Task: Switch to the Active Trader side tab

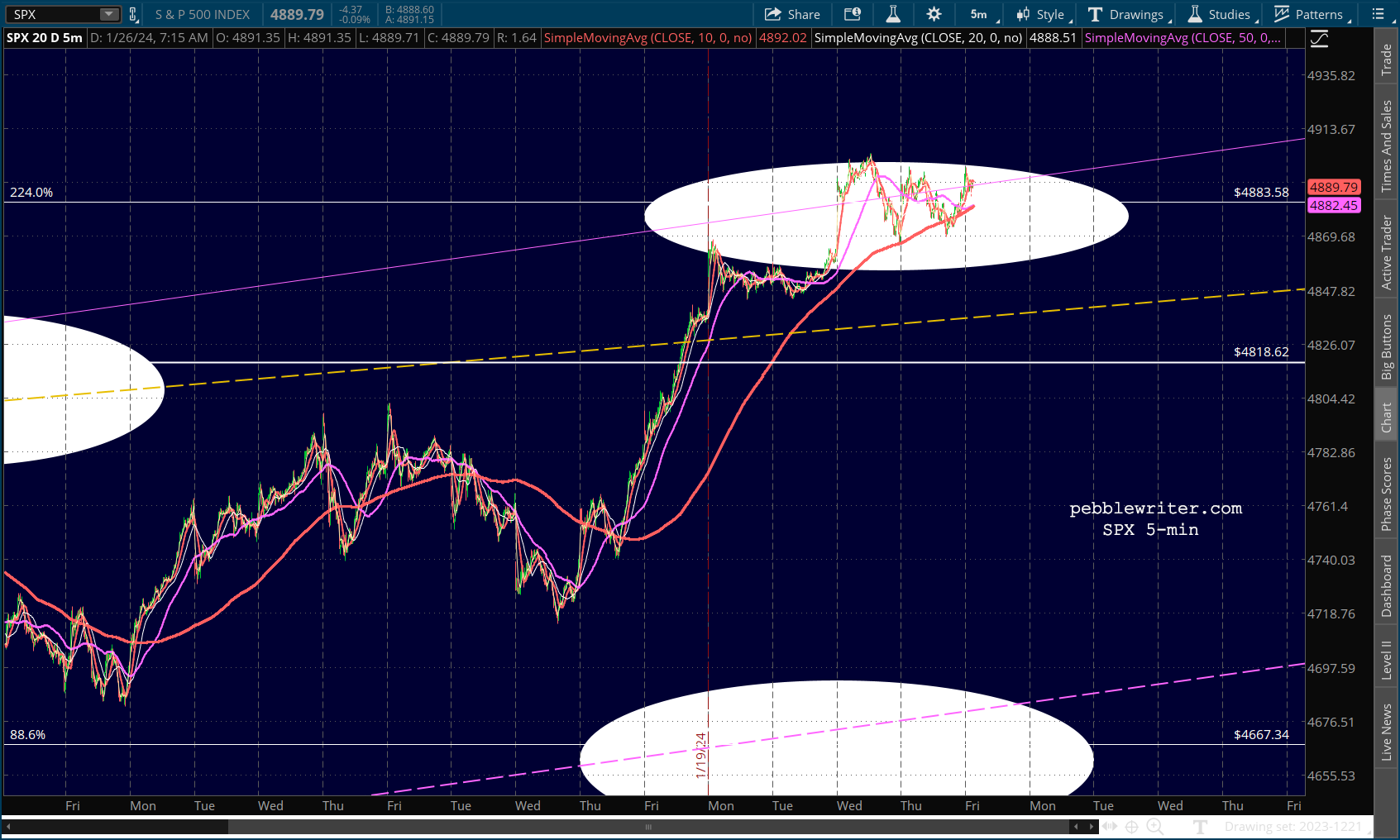Action: [1387, 252]
